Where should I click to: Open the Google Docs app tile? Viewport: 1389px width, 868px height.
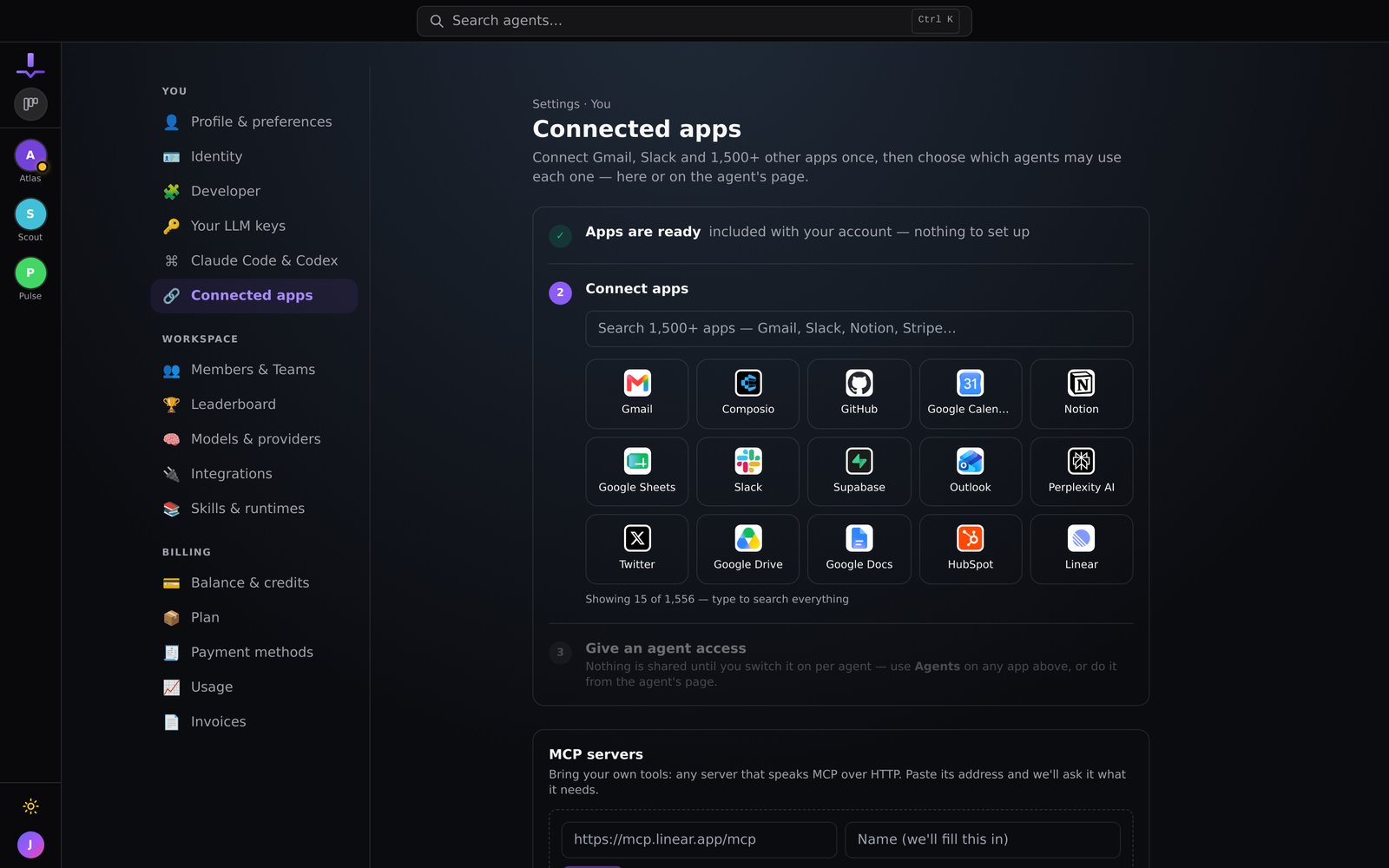(x=859, y=549)
